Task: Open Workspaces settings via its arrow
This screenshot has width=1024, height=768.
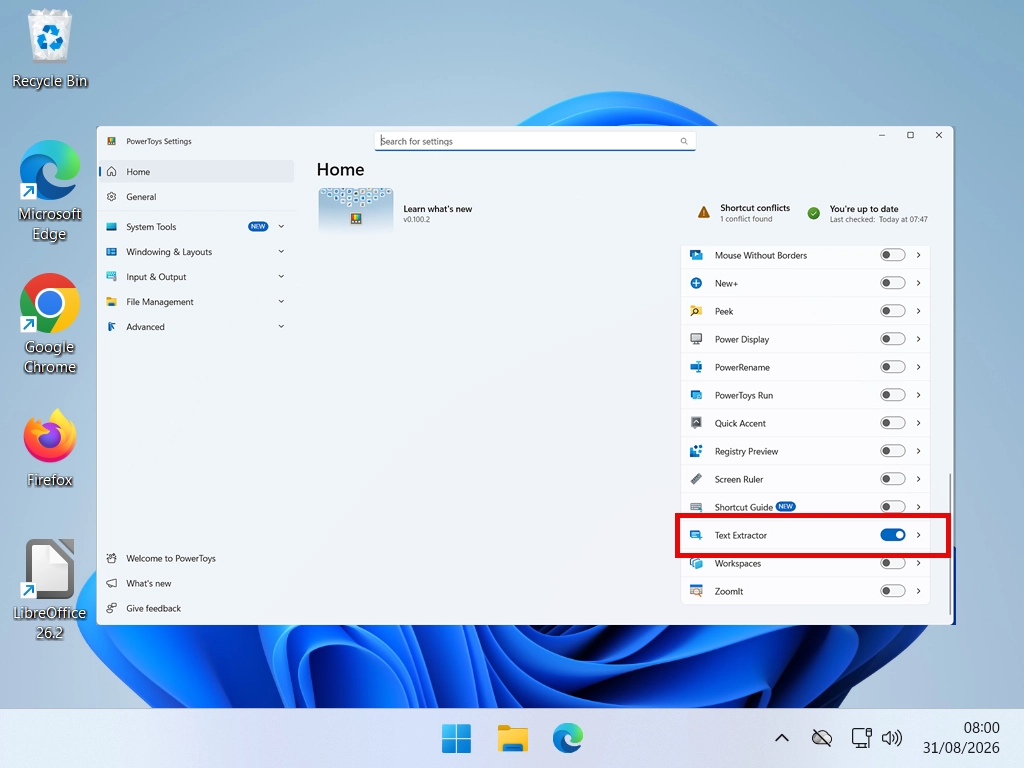Action: (x=919, y=564)
